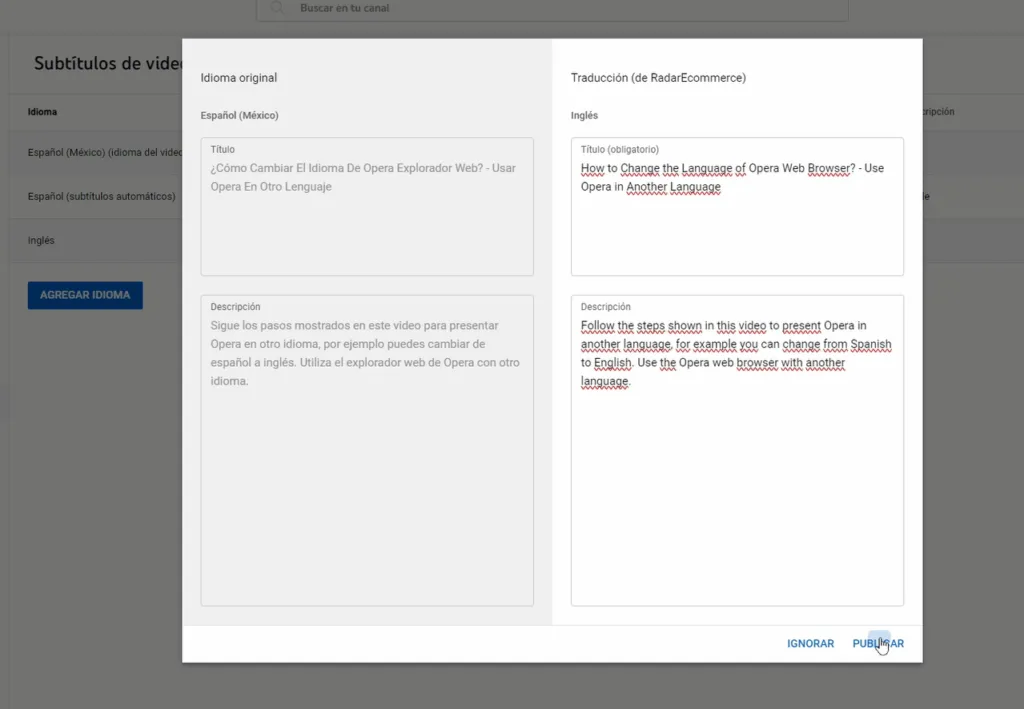Click the Idioma original heading
Image resolution: width=1024 pixels, height=709 pixels.
(238, 78)
